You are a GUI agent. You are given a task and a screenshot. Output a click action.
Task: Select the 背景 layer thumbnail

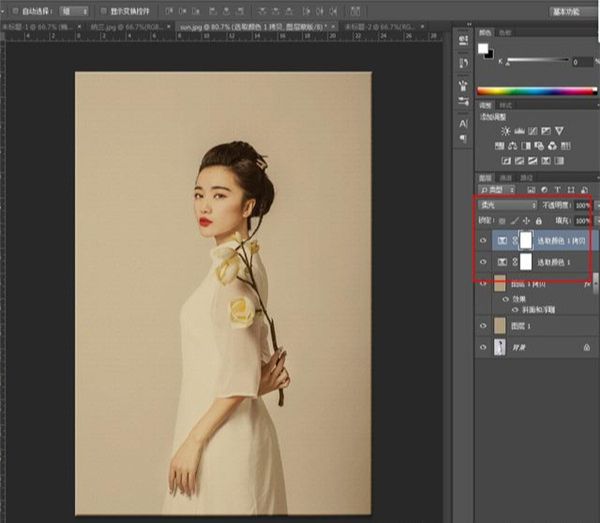(x=499, y=347)
